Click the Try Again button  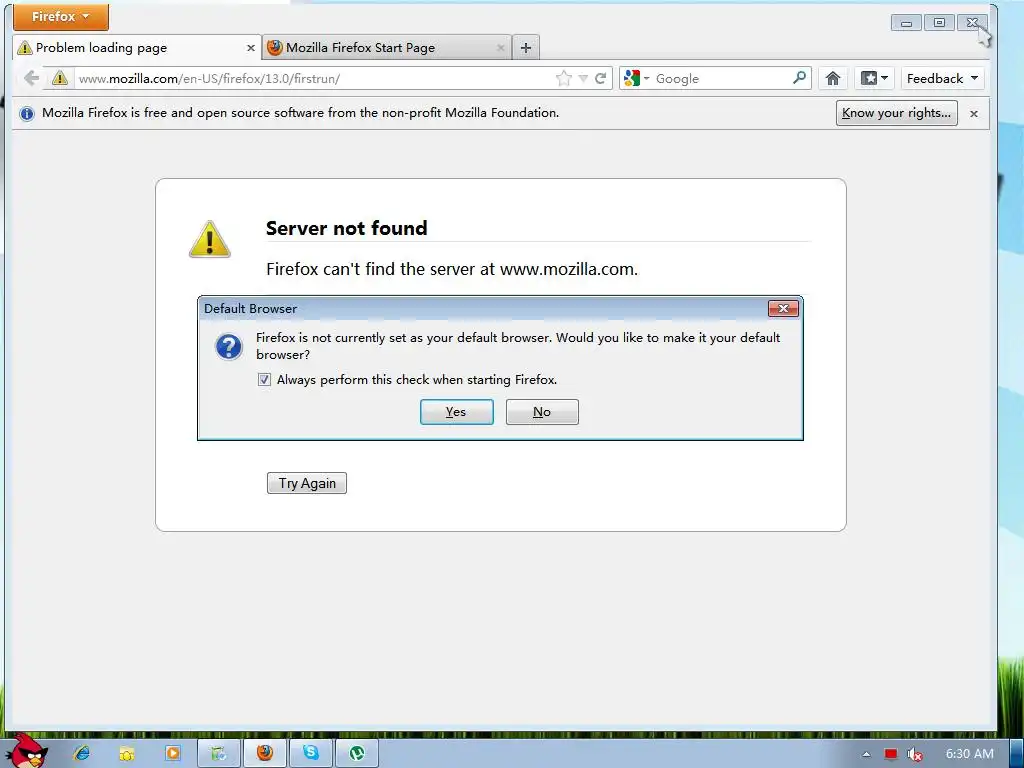click(307, 483)
